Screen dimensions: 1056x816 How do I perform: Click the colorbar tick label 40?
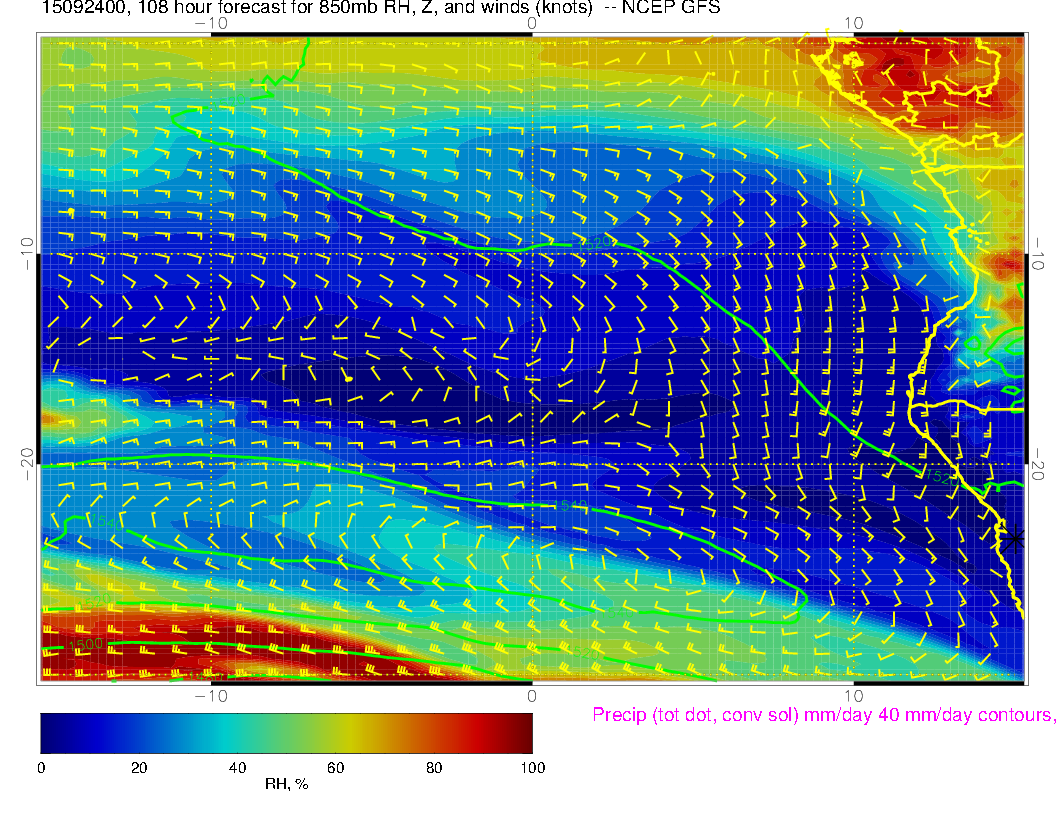pyautogui.click(x=237, y=768)
